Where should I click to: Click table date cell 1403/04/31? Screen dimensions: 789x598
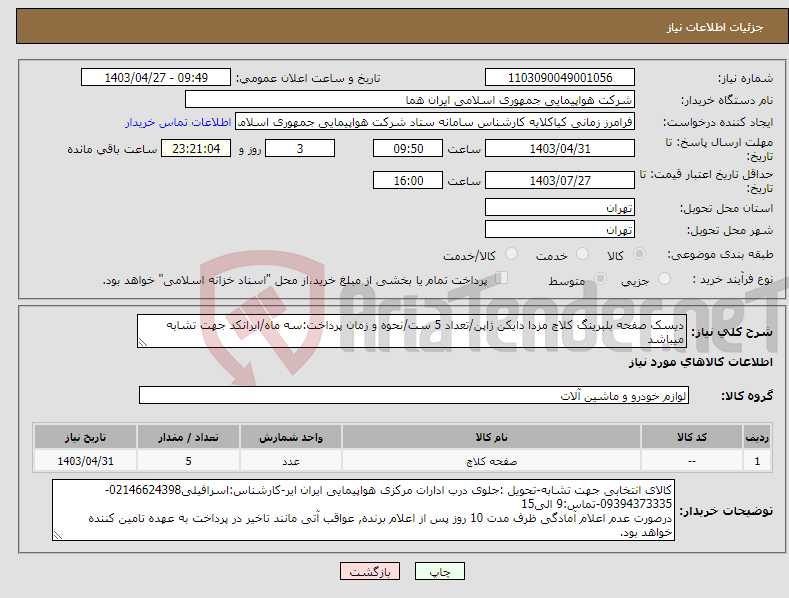pyautogui.click(x=86, y=461)
